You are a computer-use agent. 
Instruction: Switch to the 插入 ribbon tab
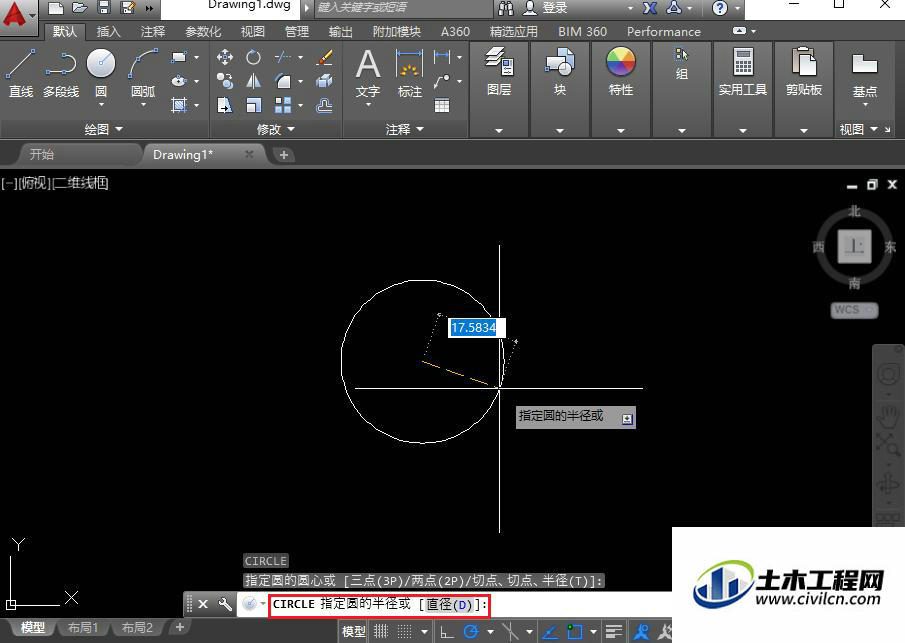click(x=108, y=31)
